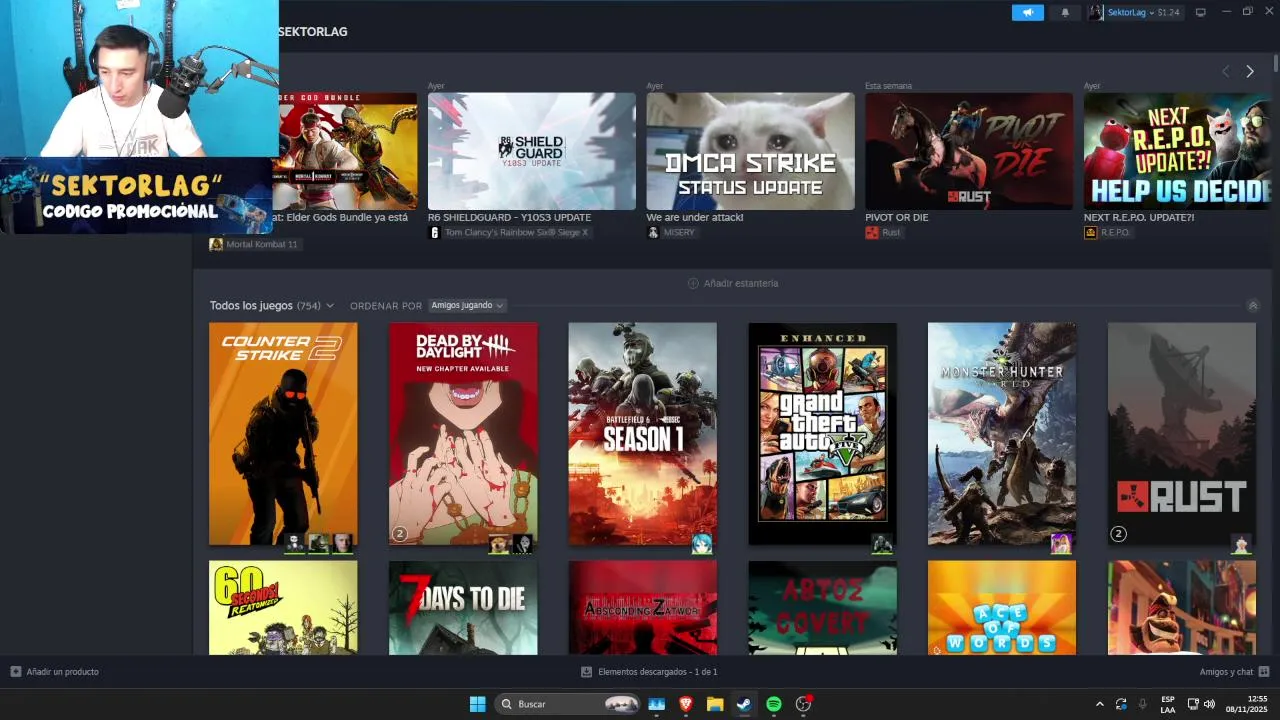Viewport: 1280px width, 720px height.
Task: Open the Rust game cover
Action: click(1182, 434)
